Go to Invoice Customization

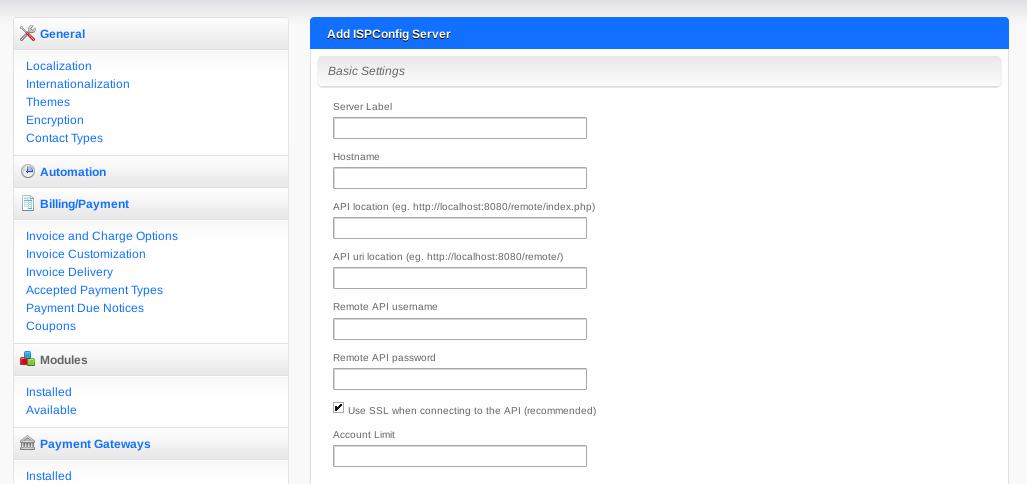(86, 254)
